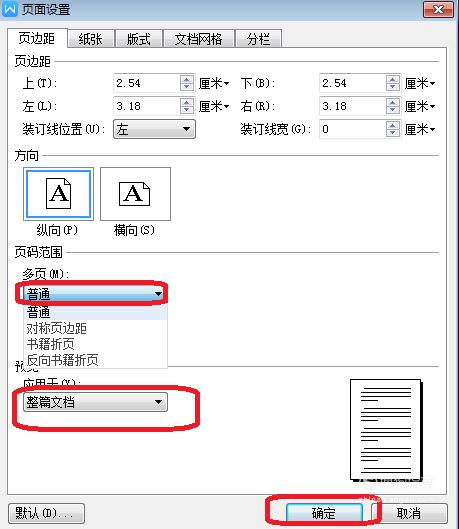Click the top margin 上 input field
The image size is (459, 529).
pos(147,83)
